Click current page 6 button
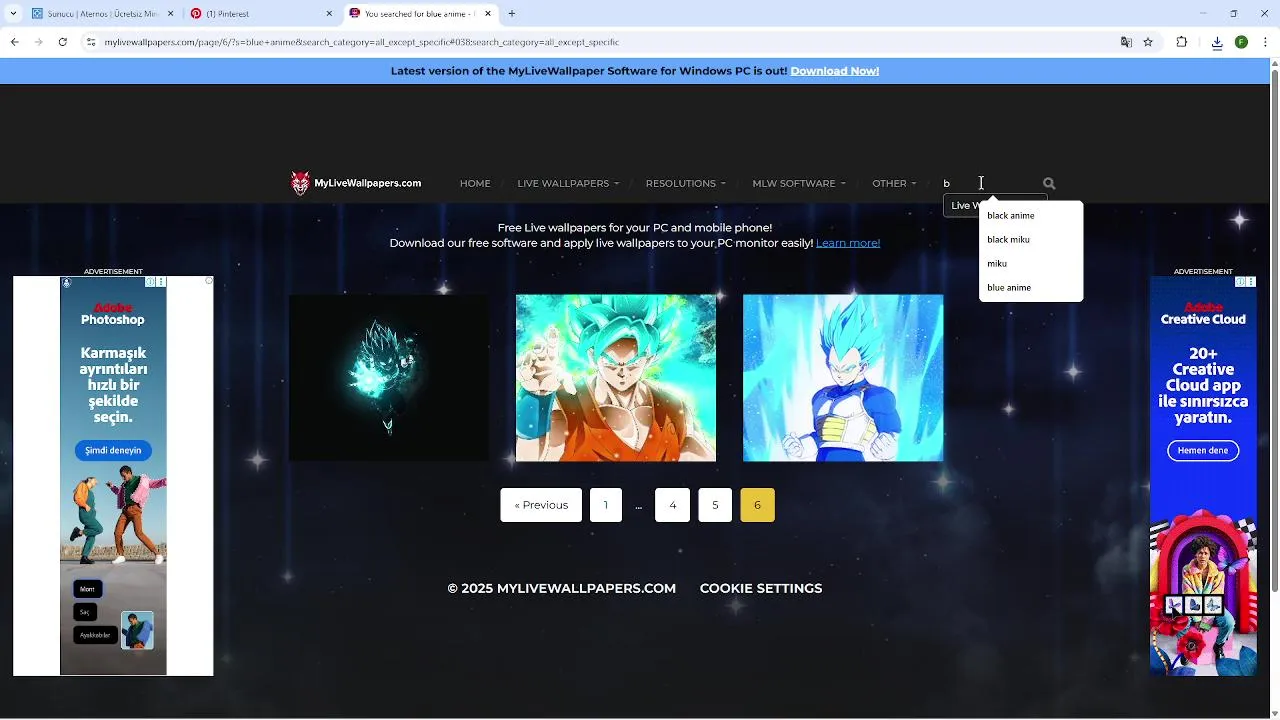The height and width of the screenshot is (720, 1280). tap(757, 505)
